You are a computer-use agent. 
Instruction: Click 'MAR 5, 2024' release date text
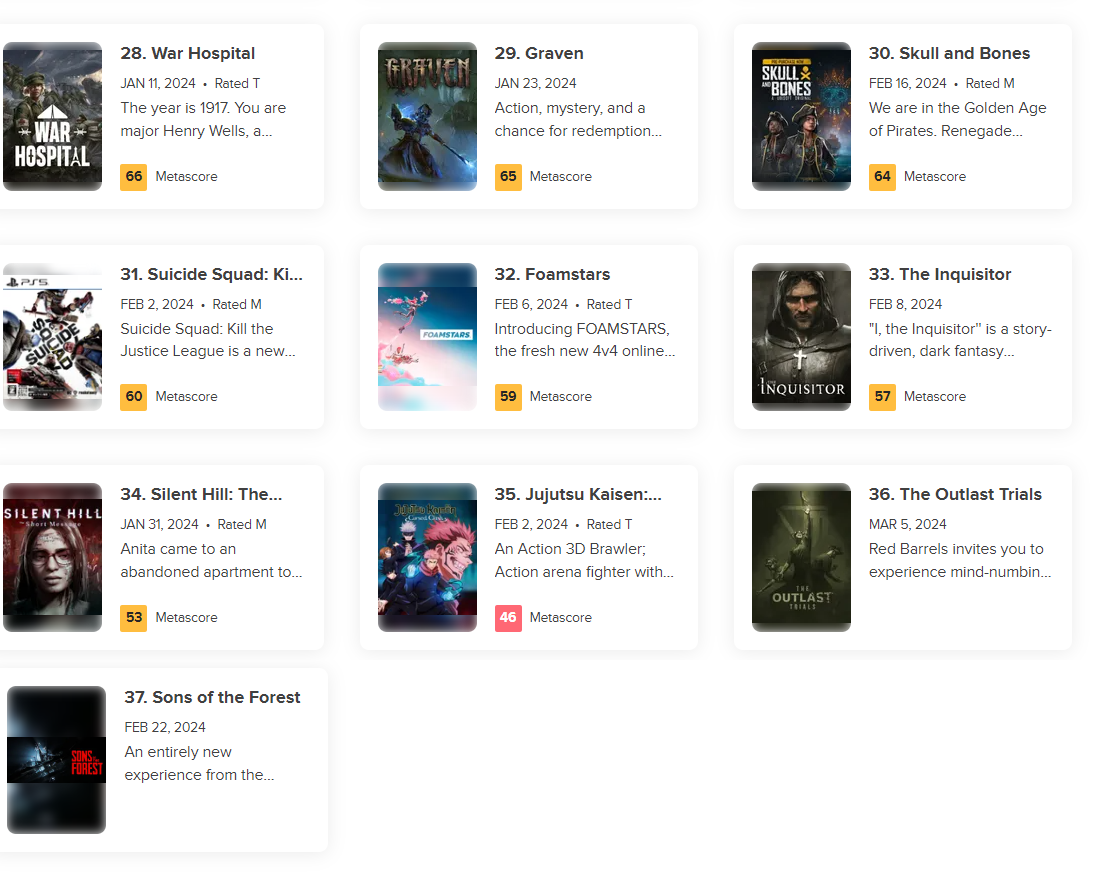907,525
